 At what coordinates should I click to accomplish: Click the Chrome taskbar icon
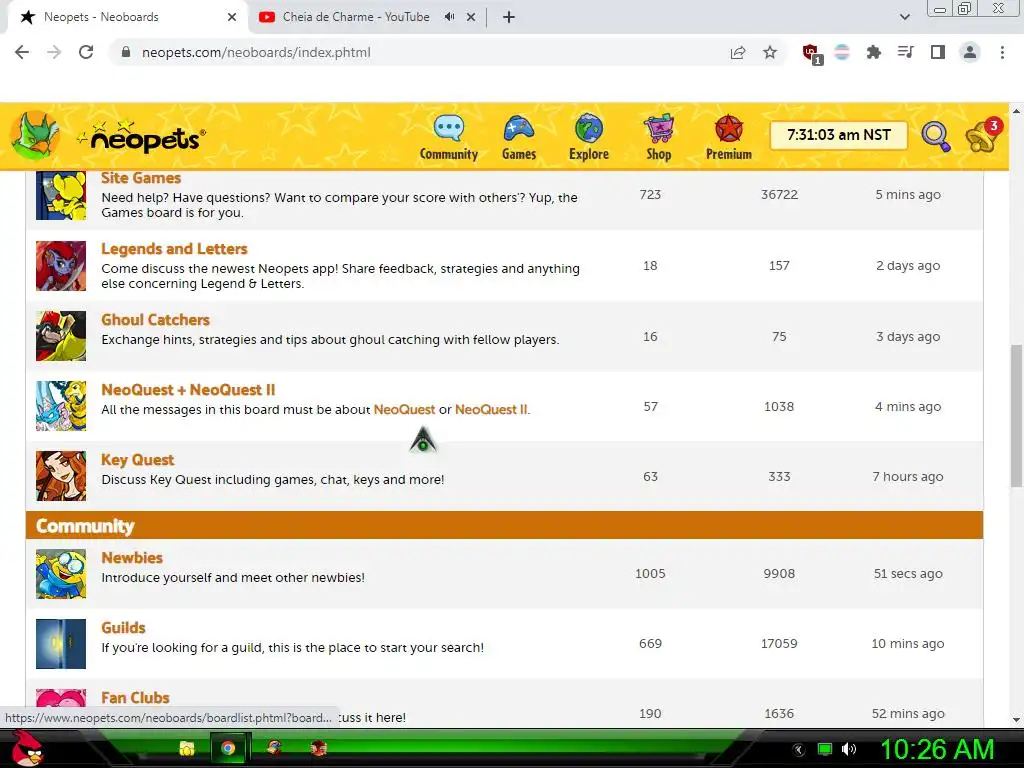click(x=228, y=748)
